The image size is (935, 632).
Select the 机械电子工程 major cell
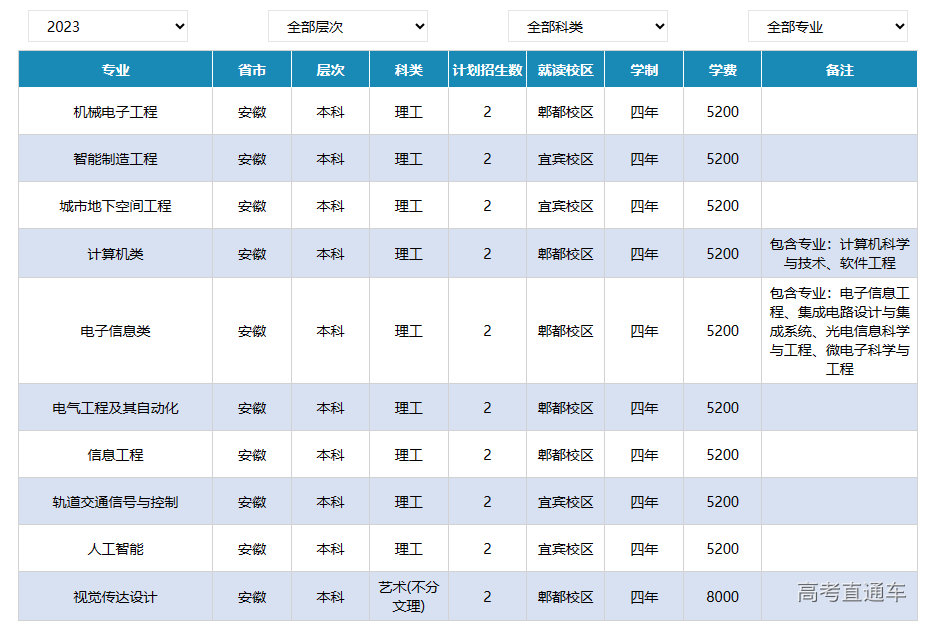[x=115, y=112]
